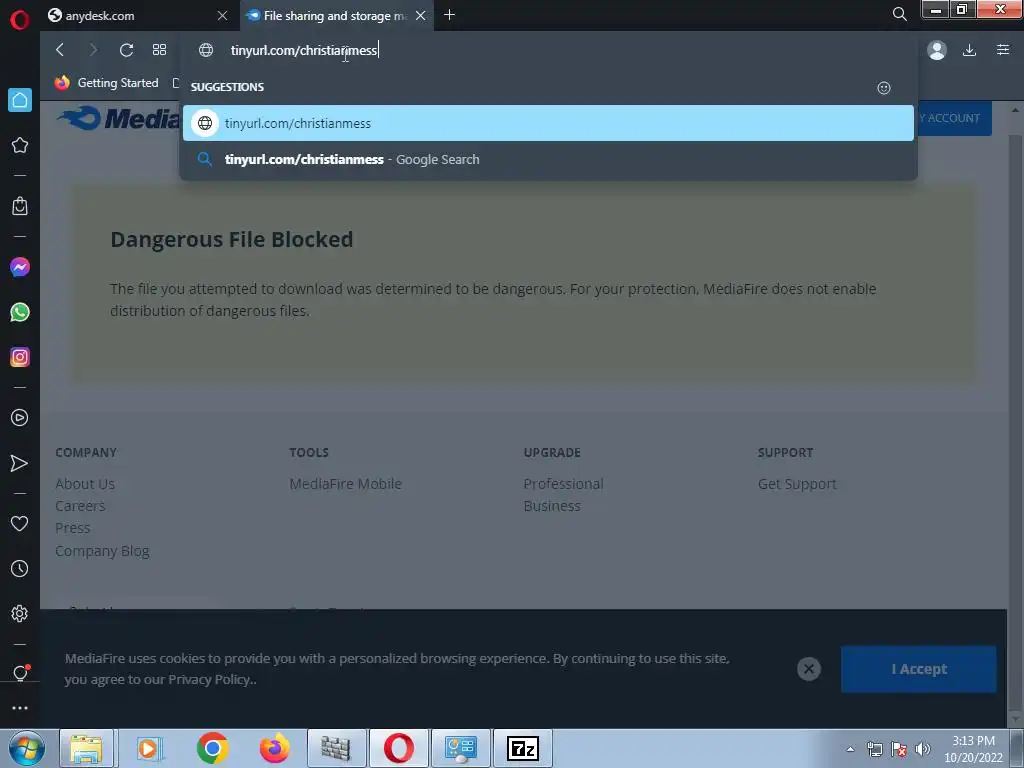Viewport: 1024px width, 768px height.
Task: Open Action Center flag tray icon
Action: 899,749
